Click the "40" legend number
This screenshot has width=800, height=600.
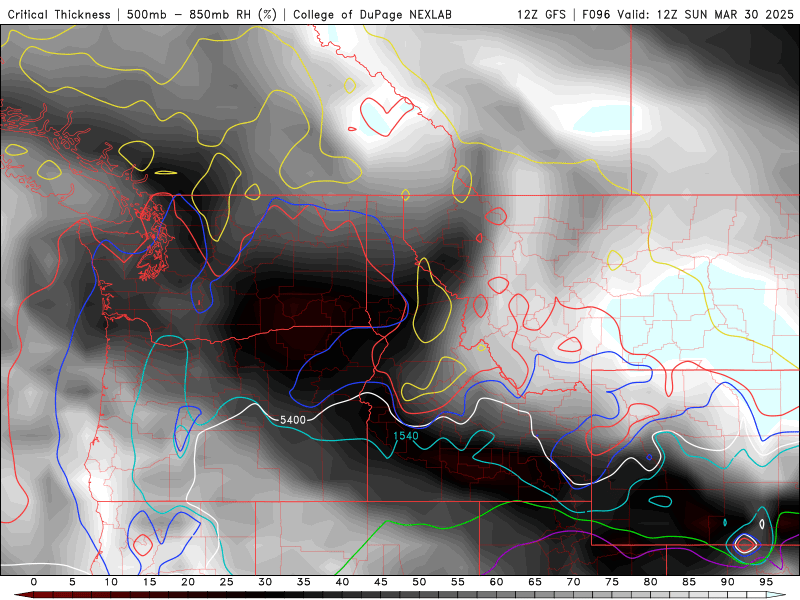pyautogui.click(x=342, y=582)
